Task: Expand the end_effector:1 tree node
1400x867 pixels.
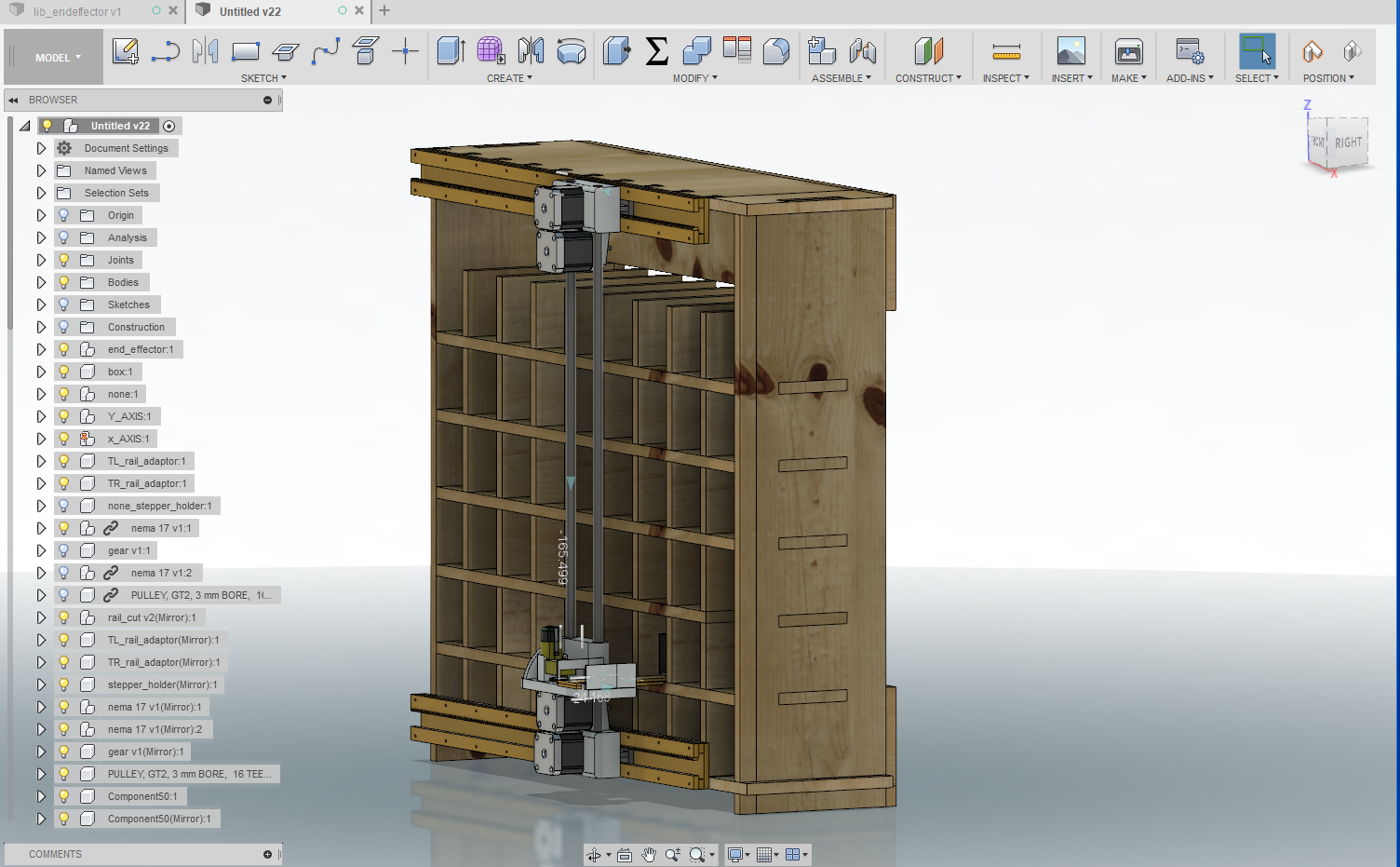Action: click(41, 349)
